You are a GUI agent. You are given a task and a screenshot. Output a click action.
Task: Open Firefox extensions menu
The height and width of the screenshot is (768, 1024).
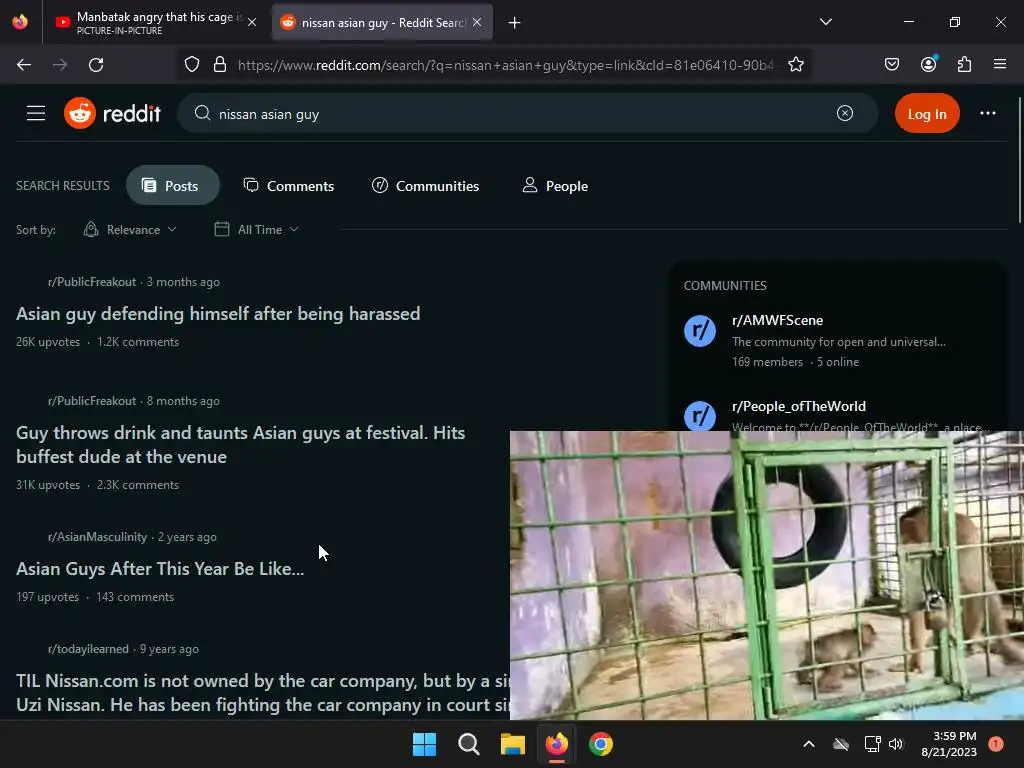click(x=964, y=65)
